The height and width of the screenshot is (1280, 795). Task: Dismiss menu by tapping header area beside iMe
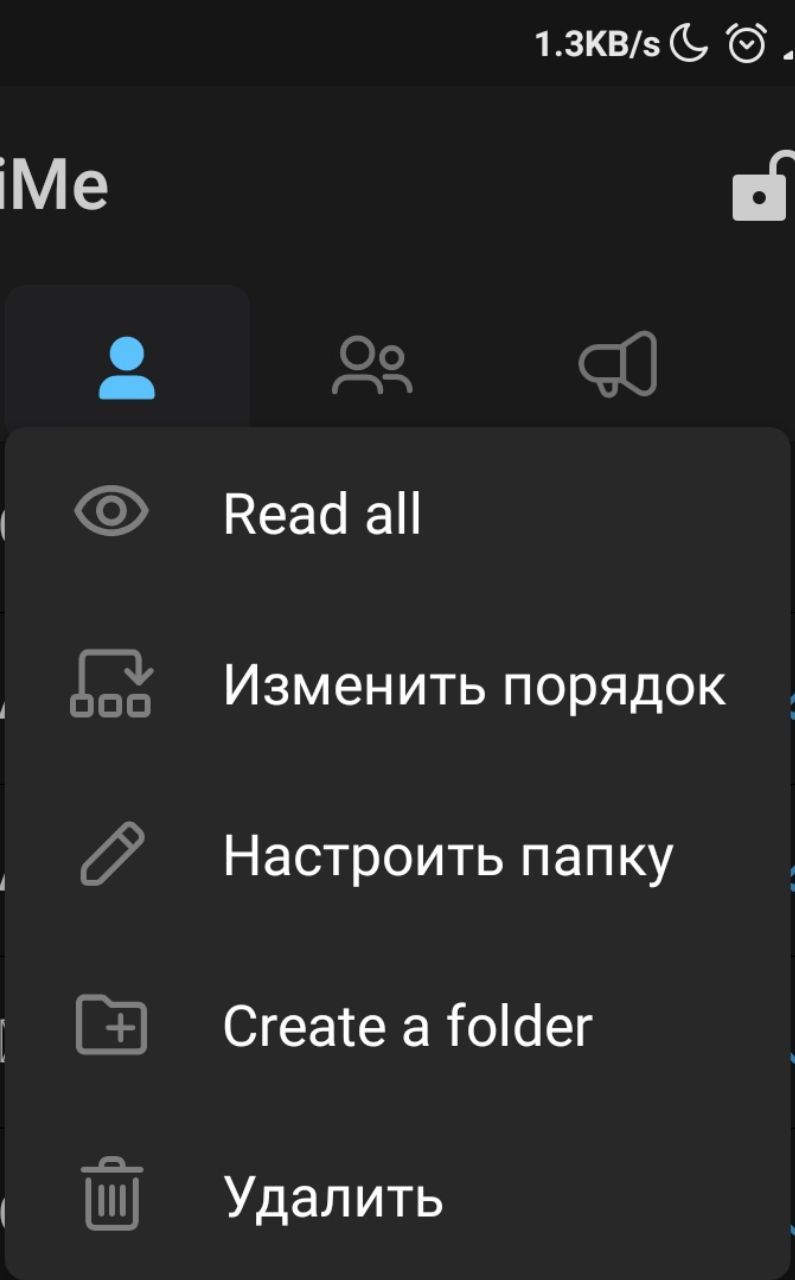420,185
